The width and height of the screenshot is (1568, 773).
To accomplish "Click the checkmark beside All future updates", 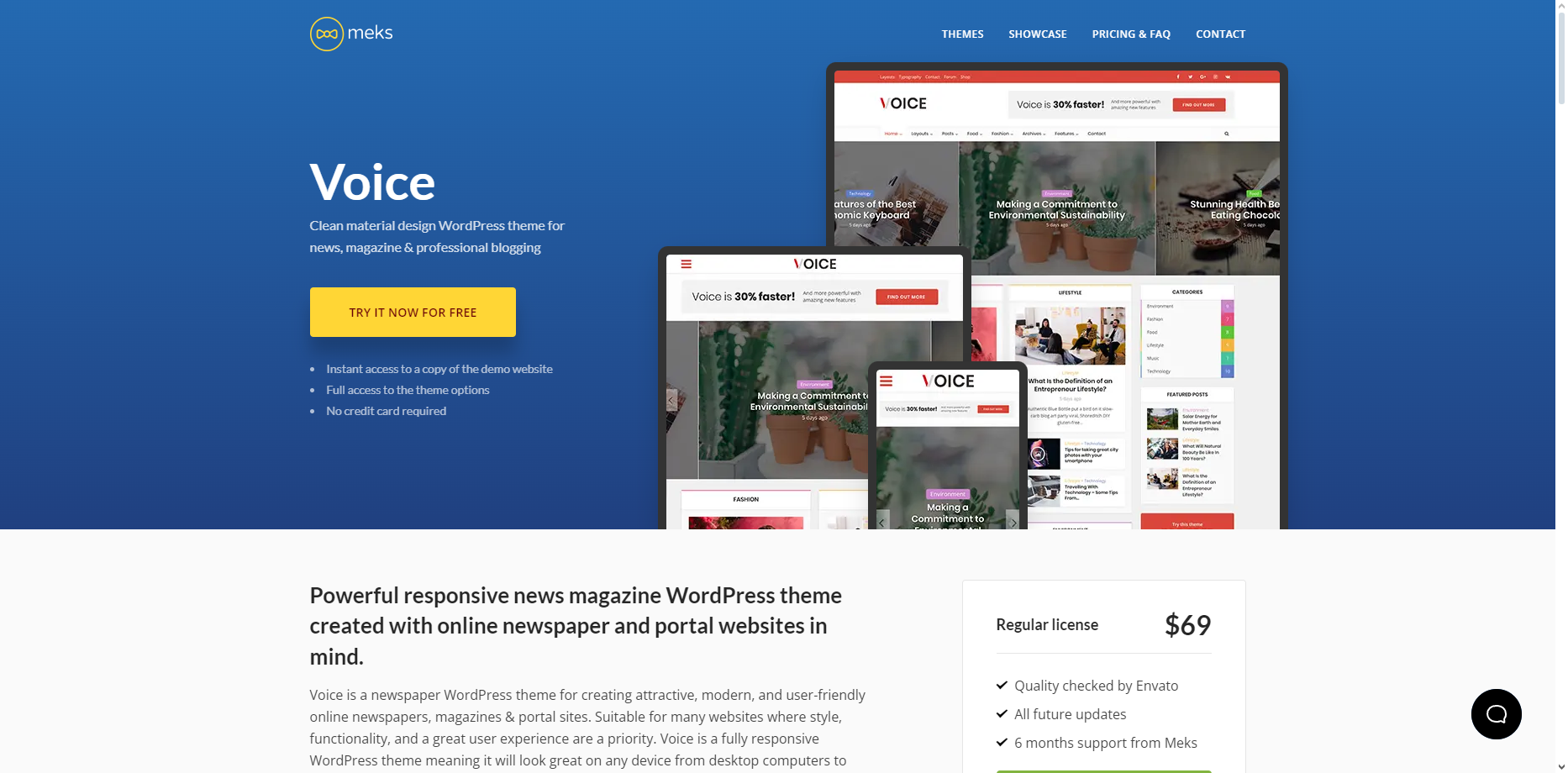I will pyautogui.click(x=1002, y=714).
